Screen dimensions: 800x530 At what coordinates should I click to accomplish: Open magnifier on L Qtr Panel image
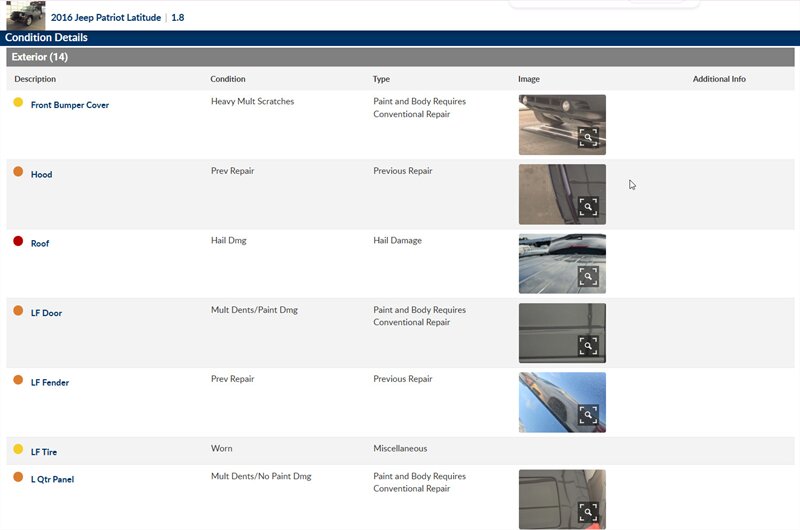[x=588, y=512]
